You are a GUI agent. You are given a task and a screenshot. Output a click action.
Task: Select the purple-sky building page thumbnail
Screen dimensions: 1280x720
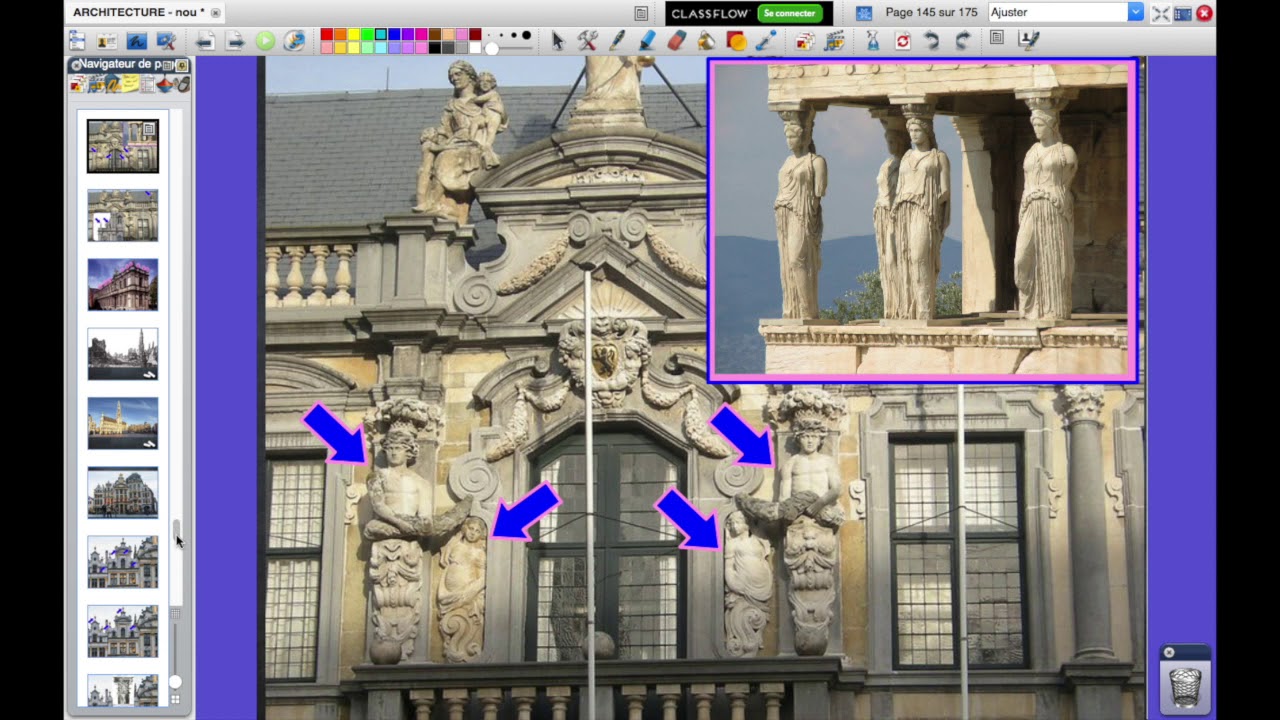pyautogui.click(x=122, y=285)
